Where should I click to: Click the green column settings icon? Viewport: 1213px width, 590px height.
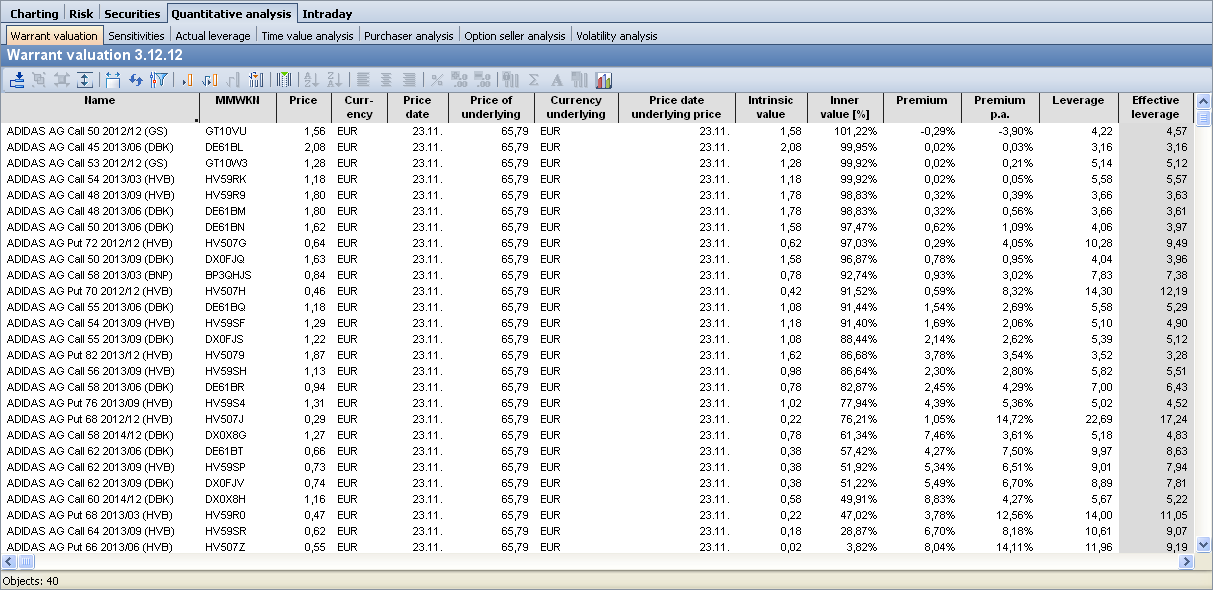point(284,80)
